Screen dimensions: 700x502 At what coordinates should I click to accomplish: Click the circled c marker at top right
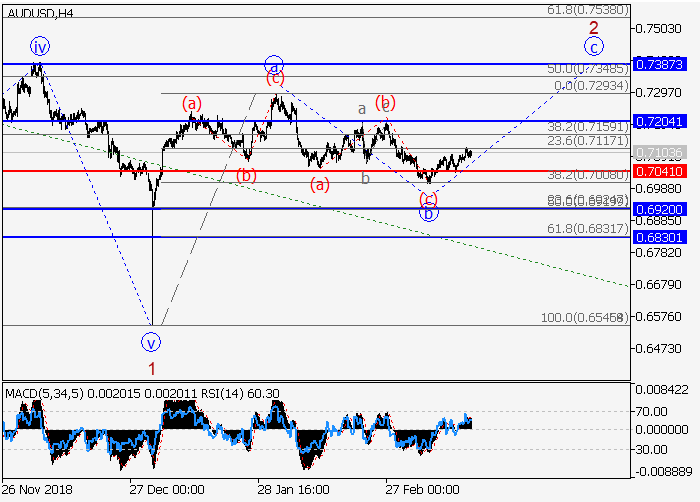pyautogui.click(x=594, y=46)
